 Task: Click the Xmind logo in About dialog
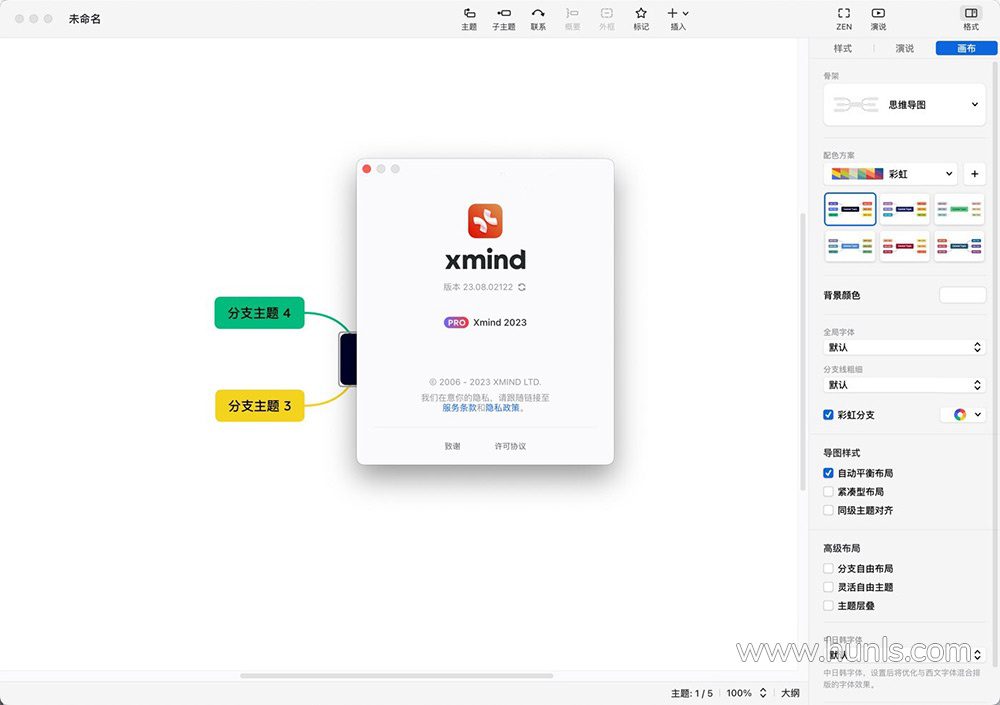click(x=485, y=221)
